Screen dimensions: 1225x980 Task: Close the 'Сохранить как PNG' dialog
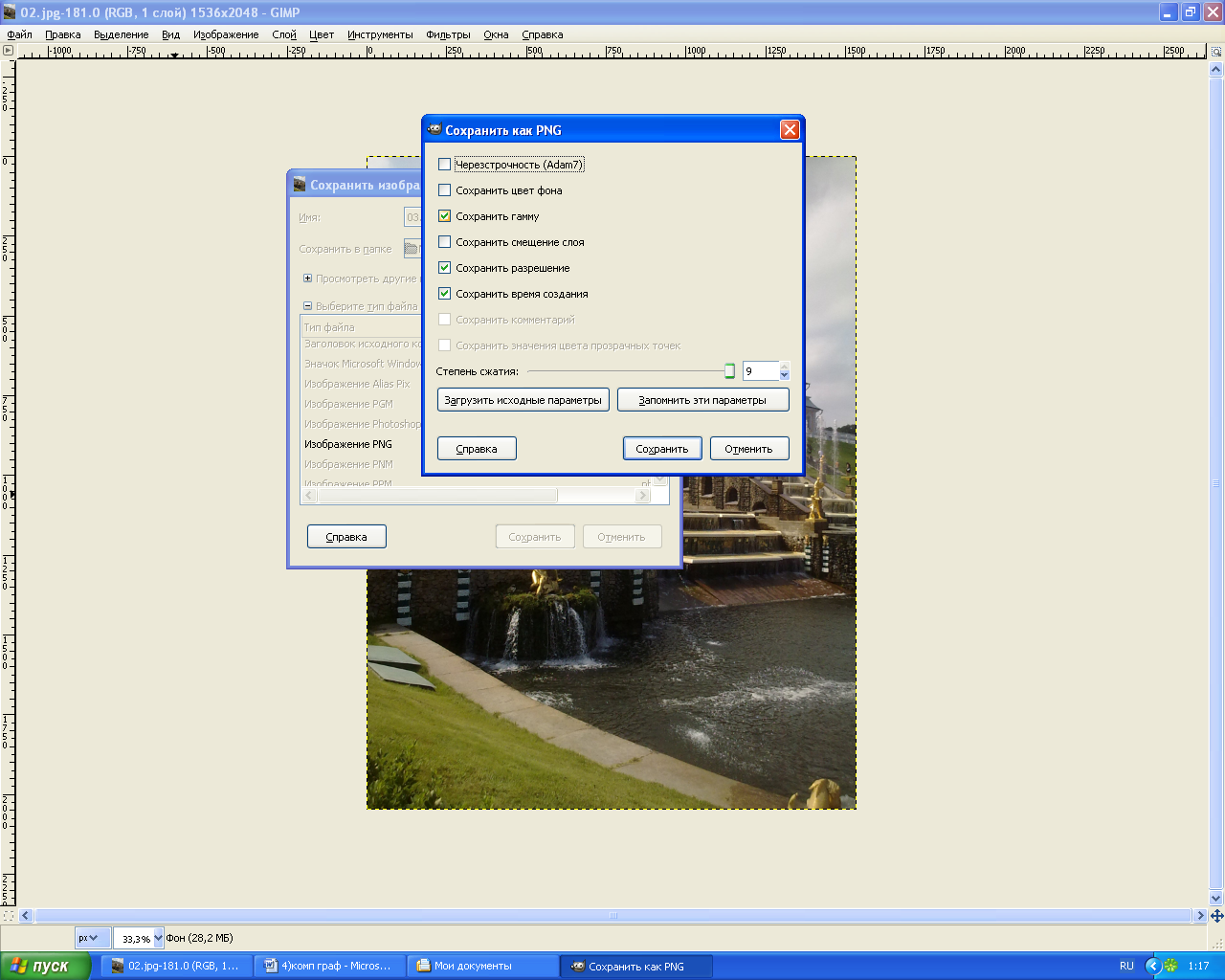(790, 130)
